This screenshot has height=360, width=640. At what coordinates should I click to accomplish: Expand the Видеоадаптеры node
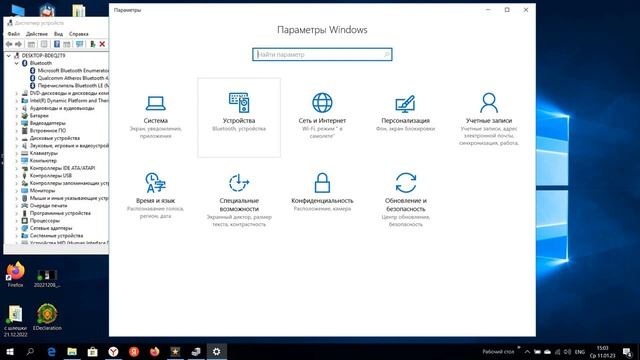17,123
